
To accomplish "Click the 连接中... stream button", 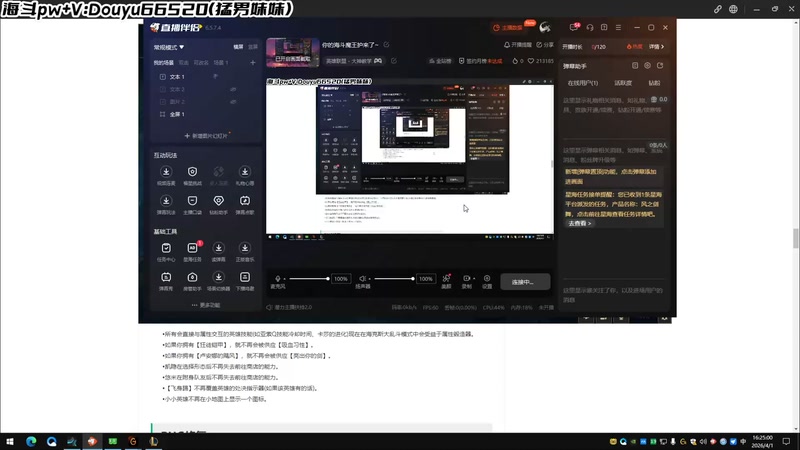I will [525, 282].
